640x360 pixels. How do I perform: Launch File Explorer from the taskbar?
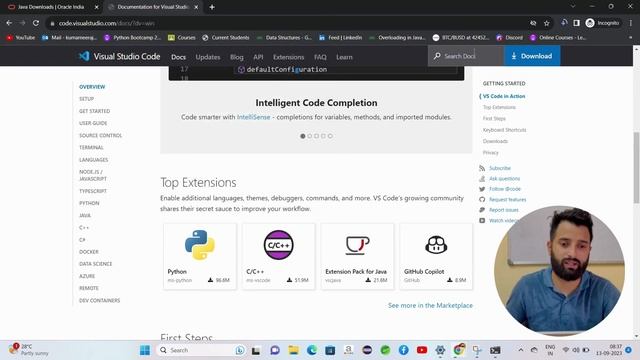point(293,350)
